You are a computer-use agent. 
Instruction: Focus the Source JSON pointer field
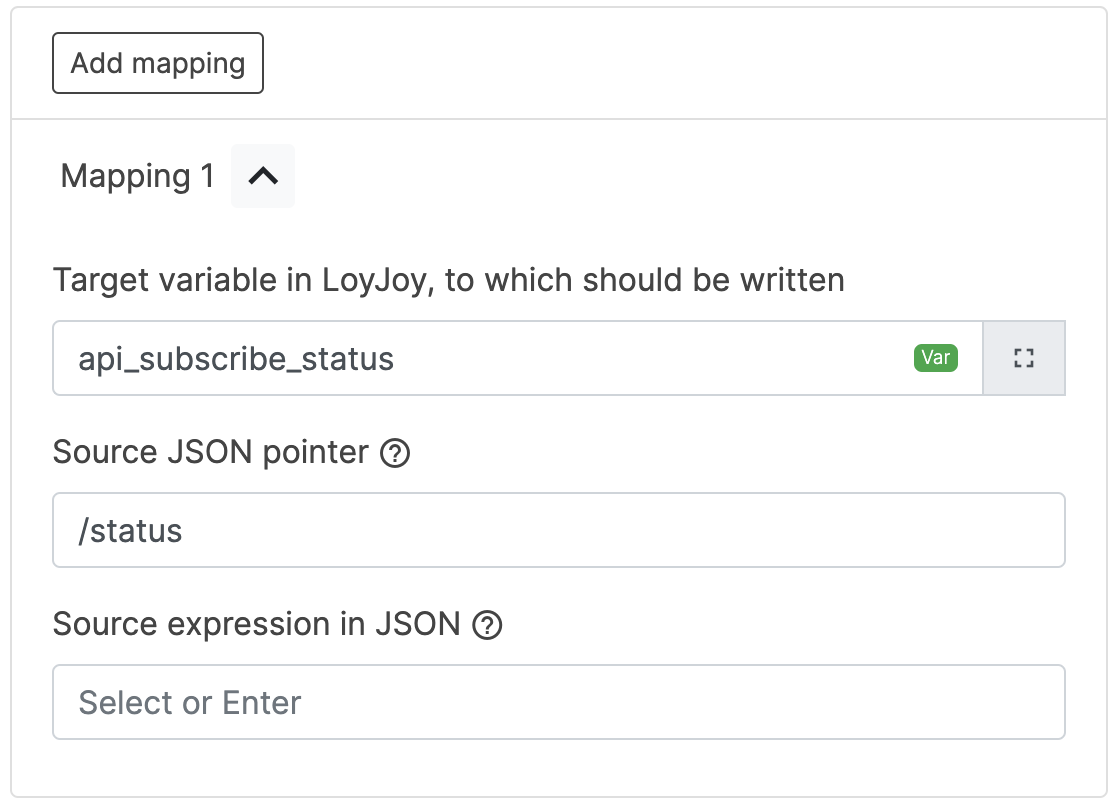point(558,530)
